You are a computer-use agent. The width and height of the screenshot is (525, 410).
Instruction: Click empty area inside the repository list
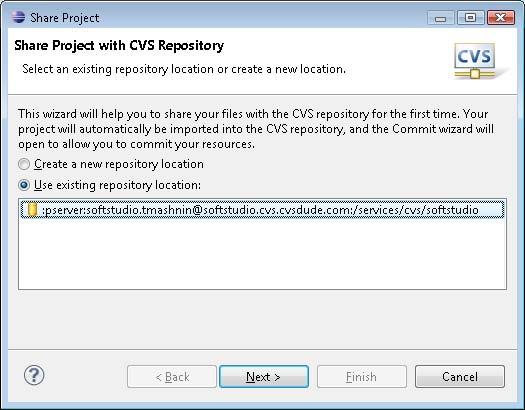(262, 254)
